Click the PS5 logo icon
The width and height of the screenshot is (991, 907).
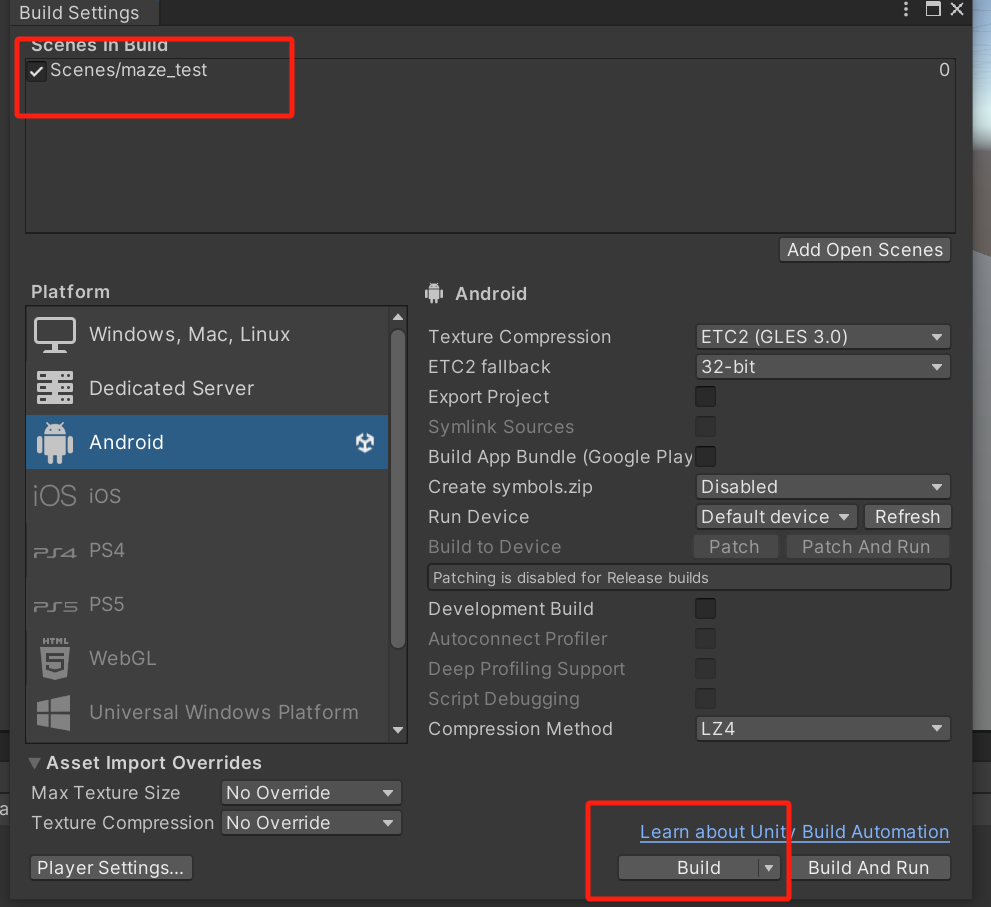(x=55, y=607)
